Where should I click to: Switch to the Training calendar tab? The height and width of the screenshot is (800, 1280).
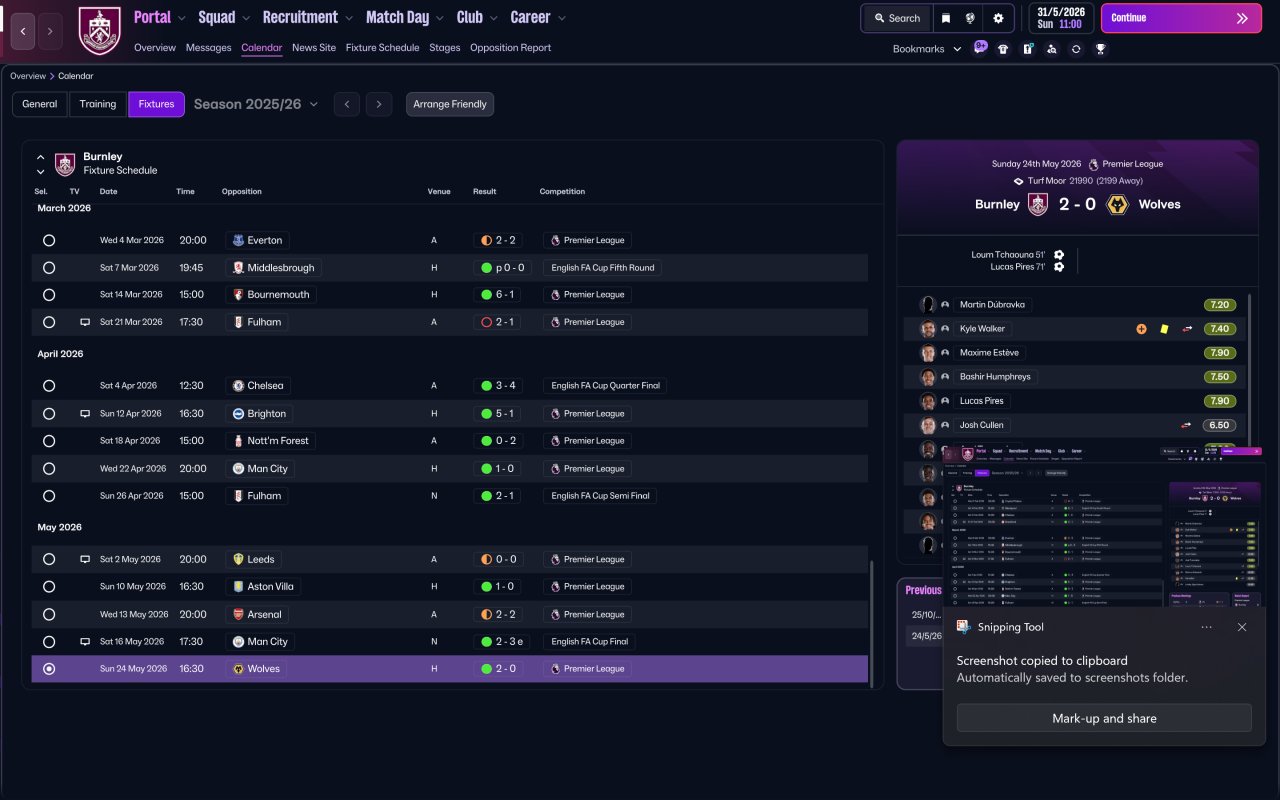click(98, 104)
